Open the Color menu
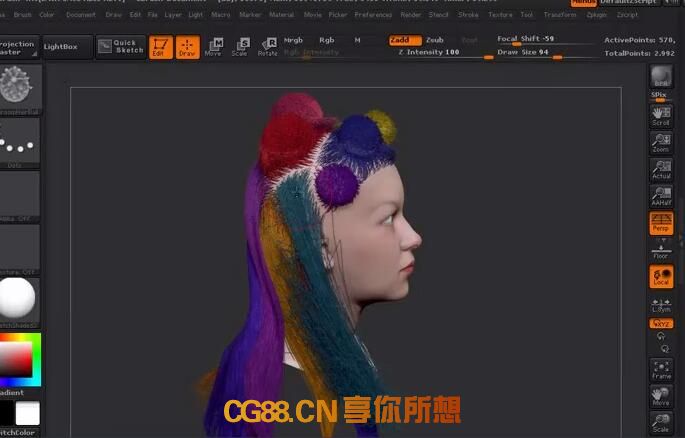685x438 pixels. click(47, 15)
